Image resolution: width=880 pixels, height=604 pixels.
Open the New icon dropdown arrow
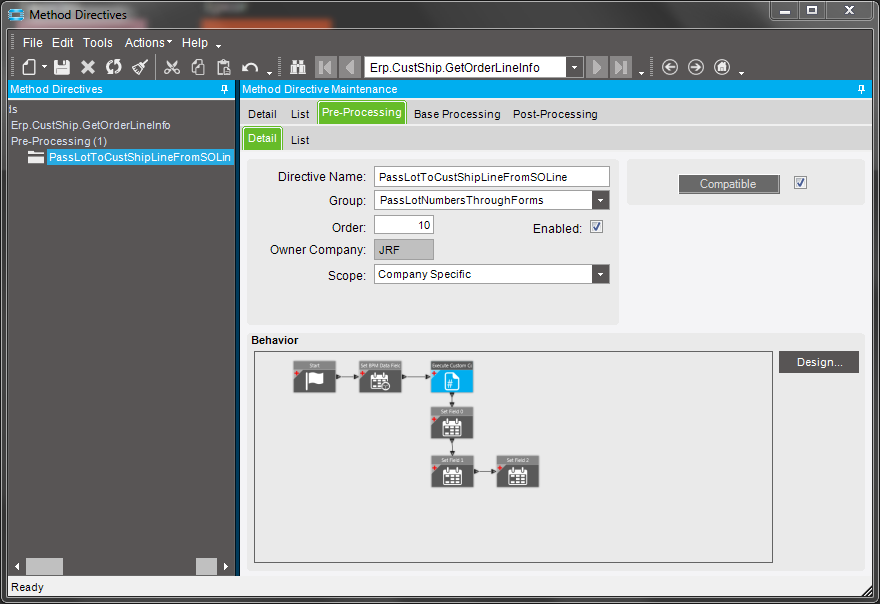click(x=44, y=67)
